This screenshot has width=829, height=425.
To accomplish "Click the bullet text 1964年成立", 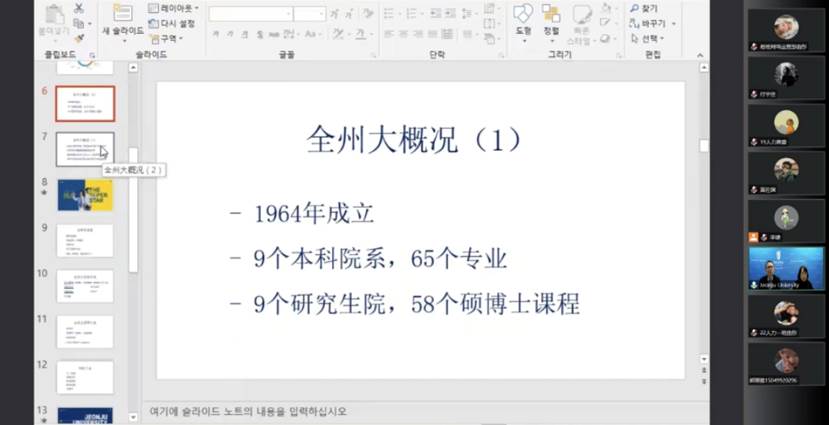I will click(x=314, y=214).
